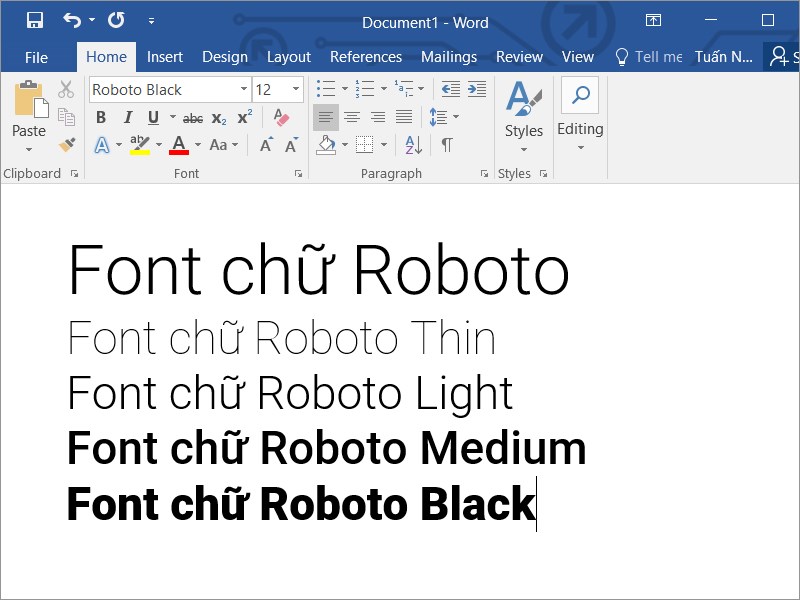Copy the selection

(x=66, y=117)
